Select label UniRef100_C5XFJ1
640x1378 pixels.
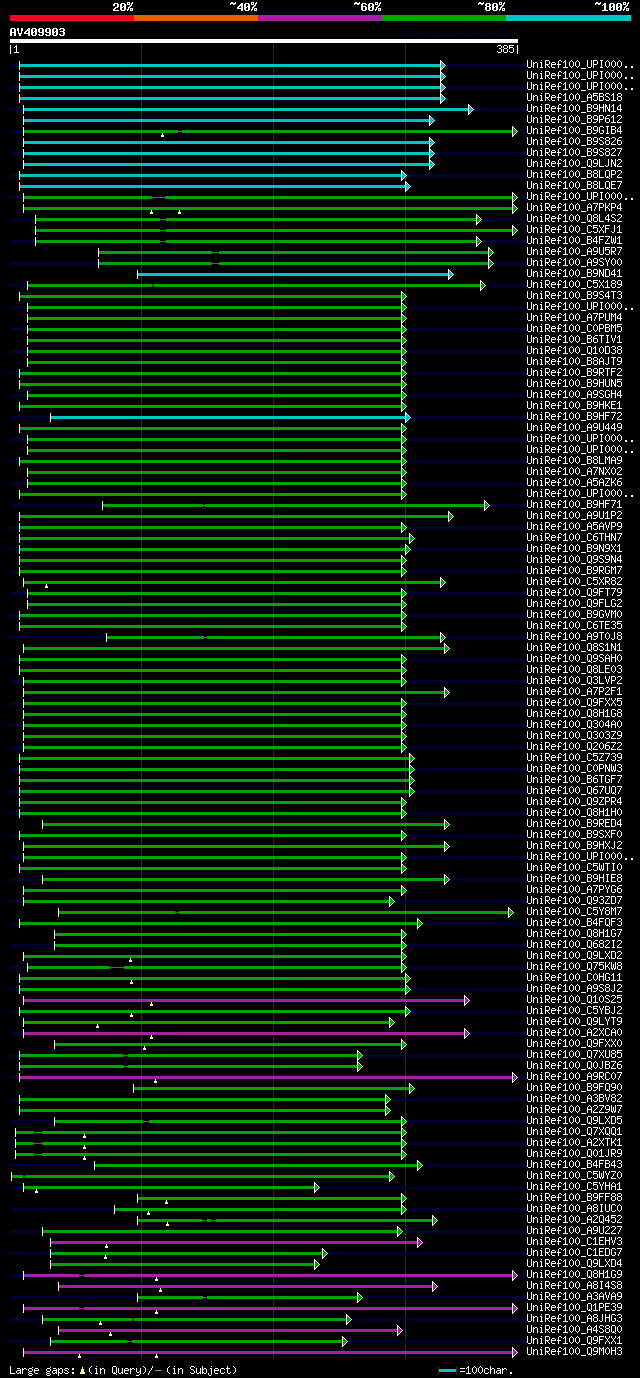[576, 230]
